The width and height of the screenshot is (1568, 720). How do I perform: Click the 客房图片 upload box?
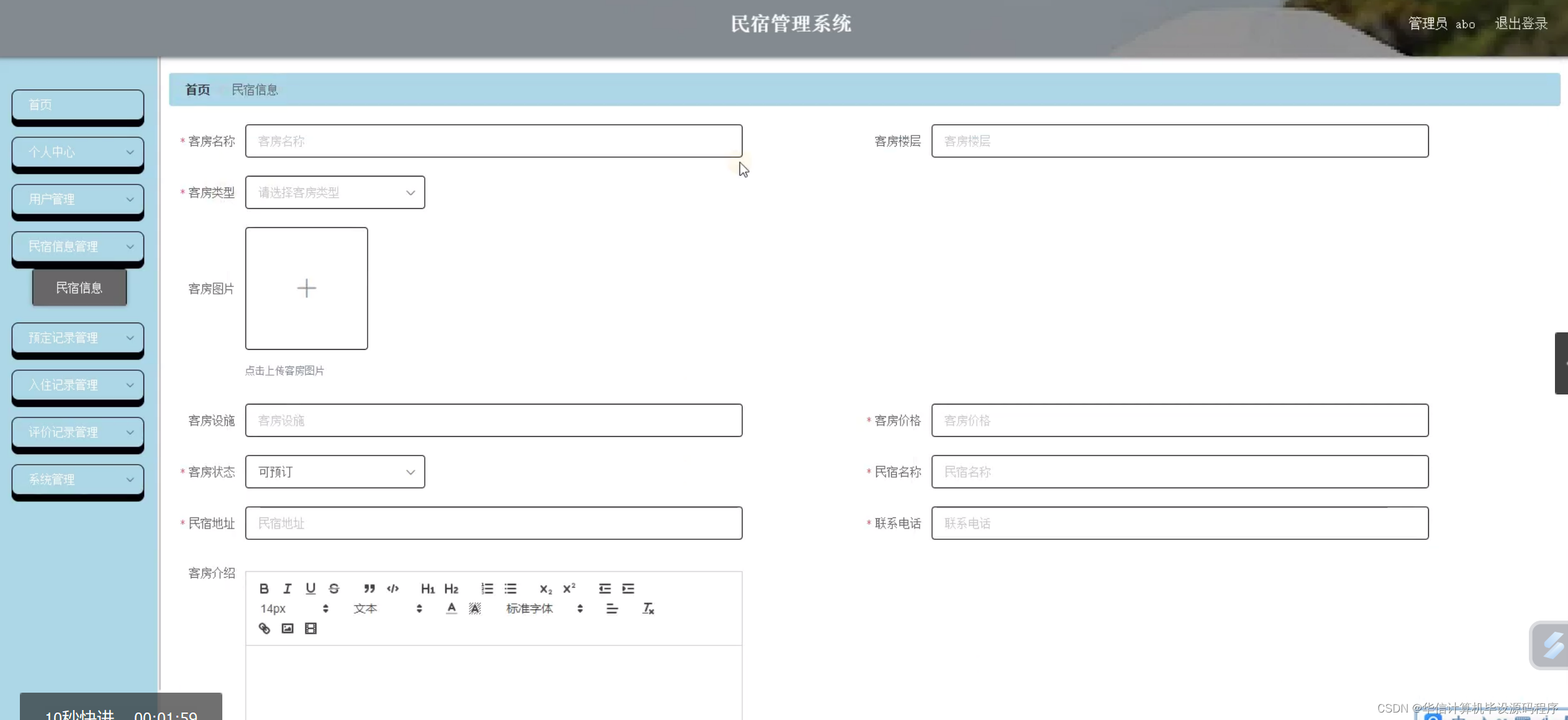[x=306, y=288]
